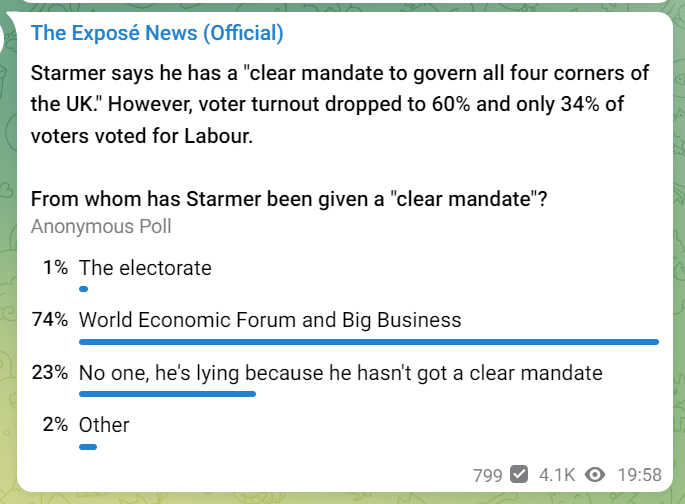Click the 4.1K views count
685x504 pixels.
click(x=557, y=475)
